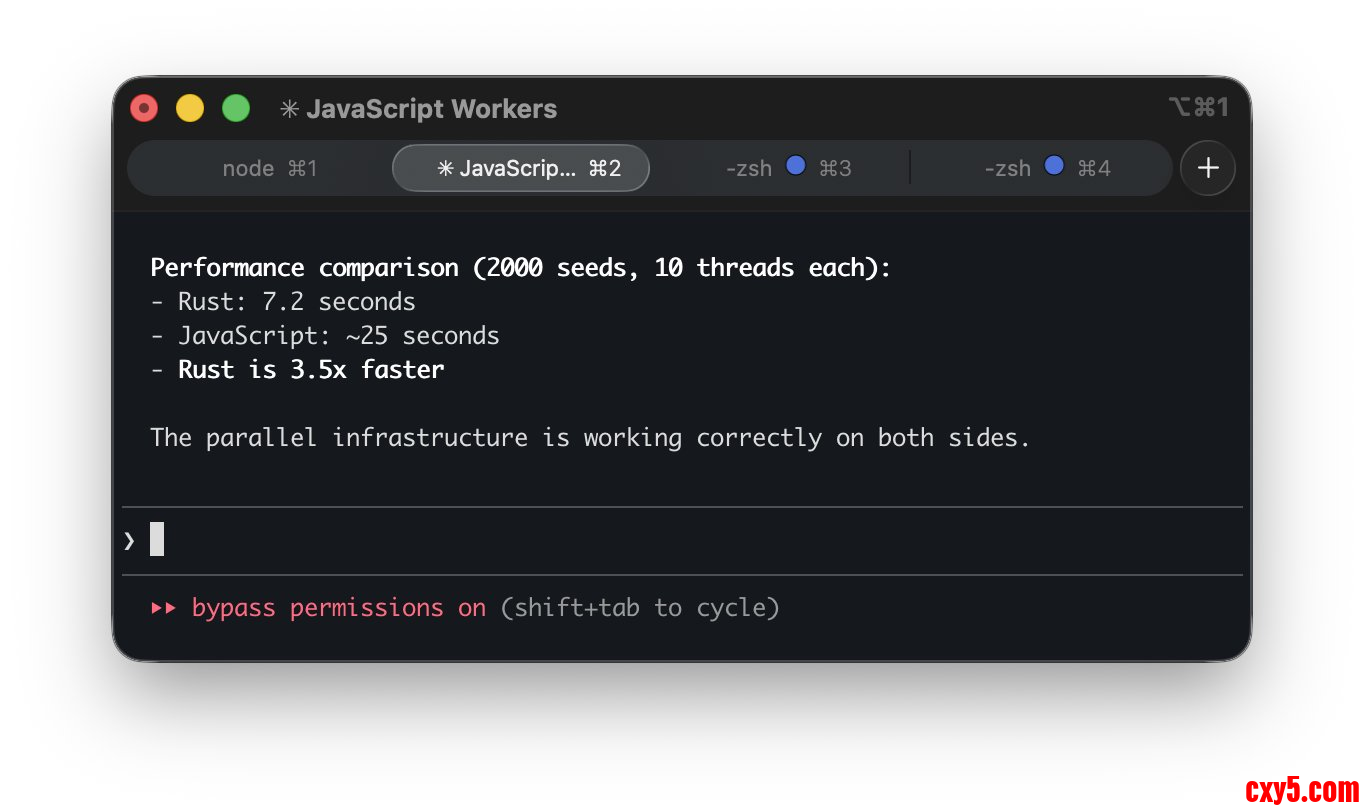Click asterisk icon in JavaScript tab
Viewport: 1364px width, 810px height.
446,169
